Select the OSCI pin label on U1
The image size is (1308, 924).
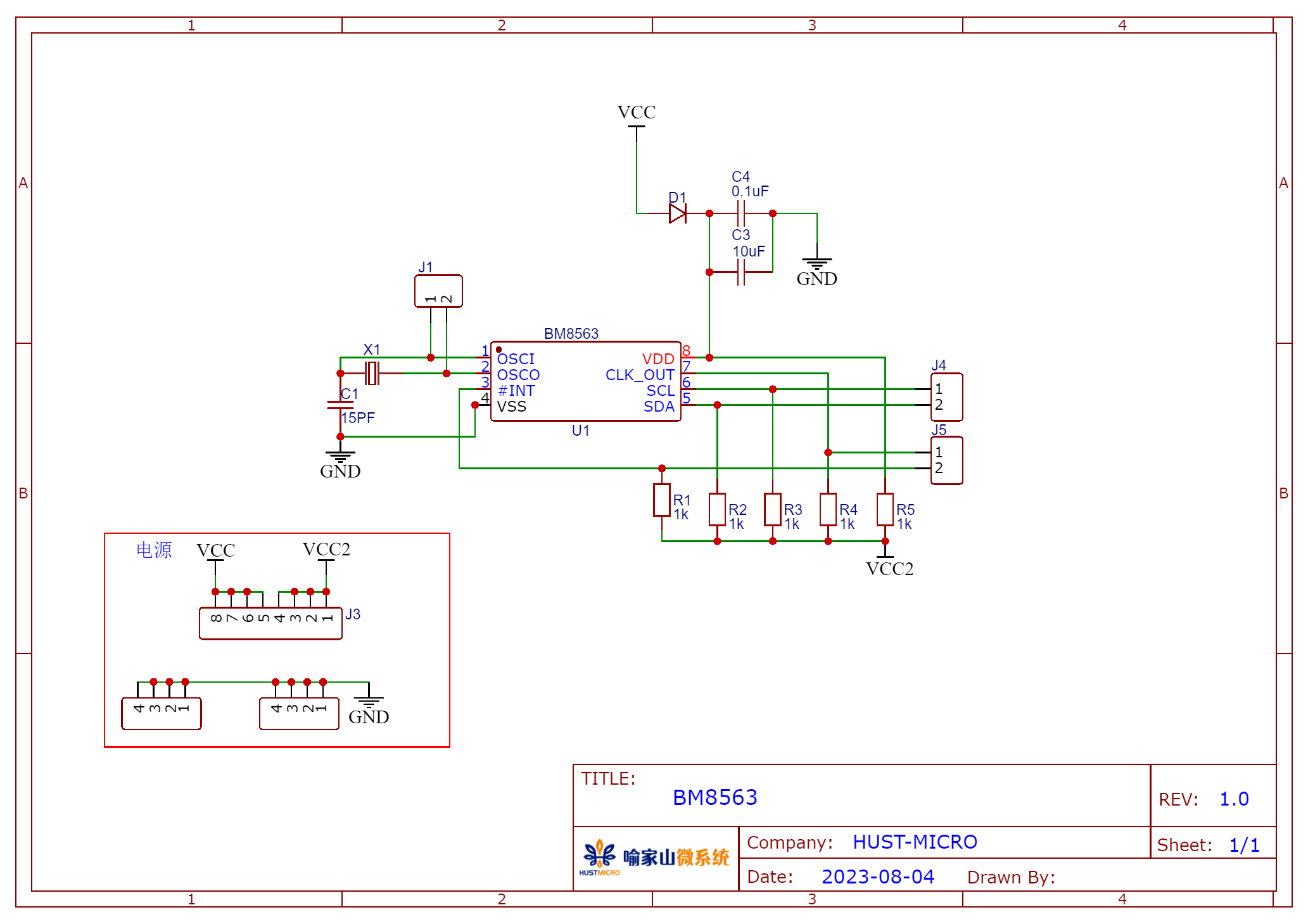pyautogui.click(x=516, y=359)
